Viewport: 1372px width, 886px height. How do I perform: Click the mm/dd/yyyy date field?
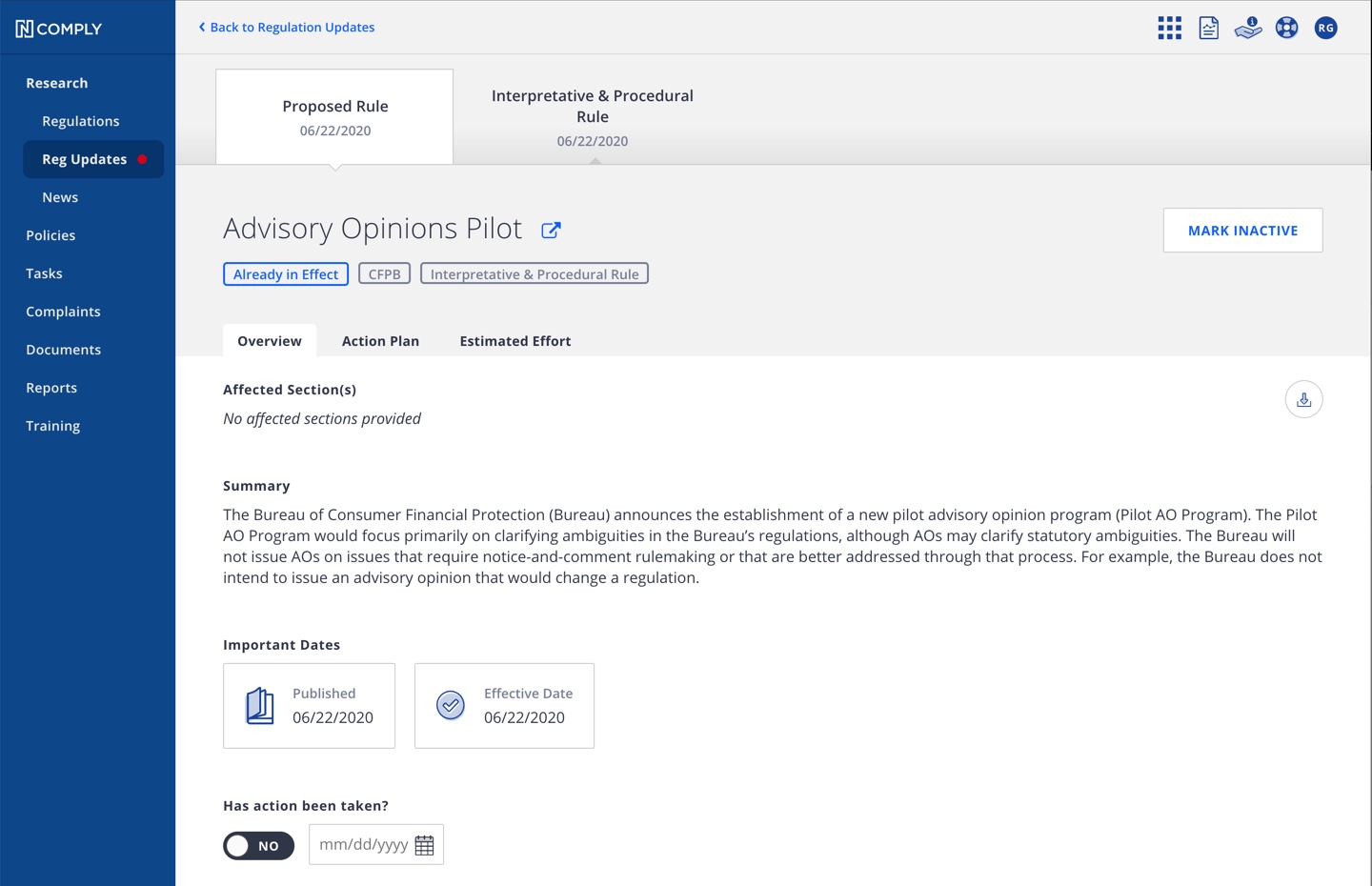point(376,844)
